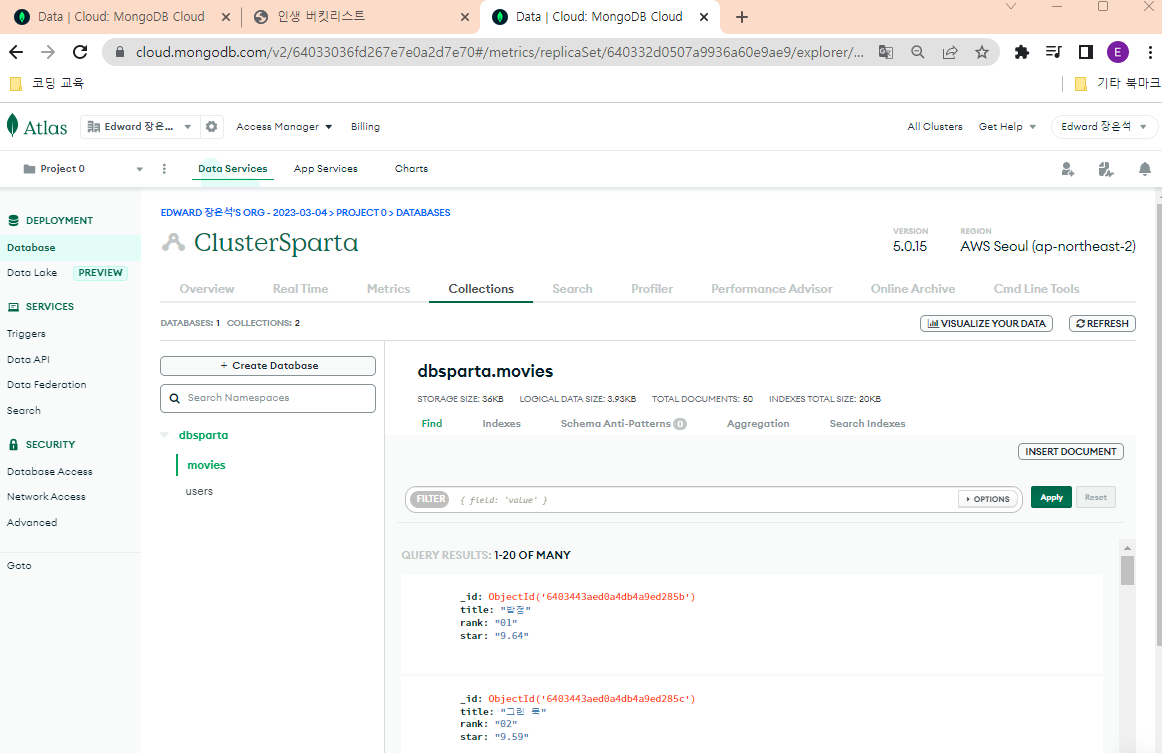Open alerts bell icon
The width and height of the screenshot is (1162, 753).
(x=1144, y=169)
